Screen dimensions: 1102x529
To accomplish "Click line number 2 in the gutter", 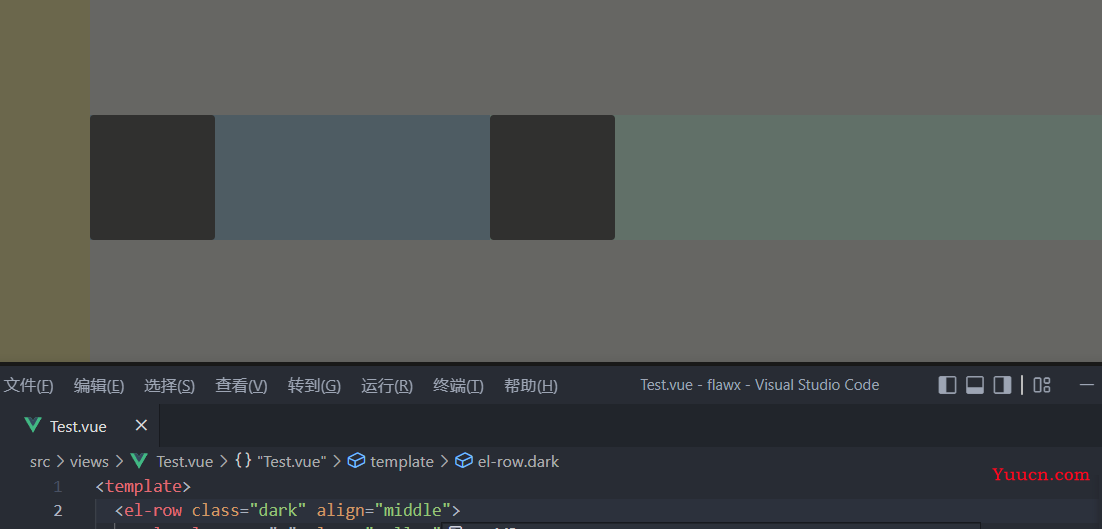I will tap(58, 510).
